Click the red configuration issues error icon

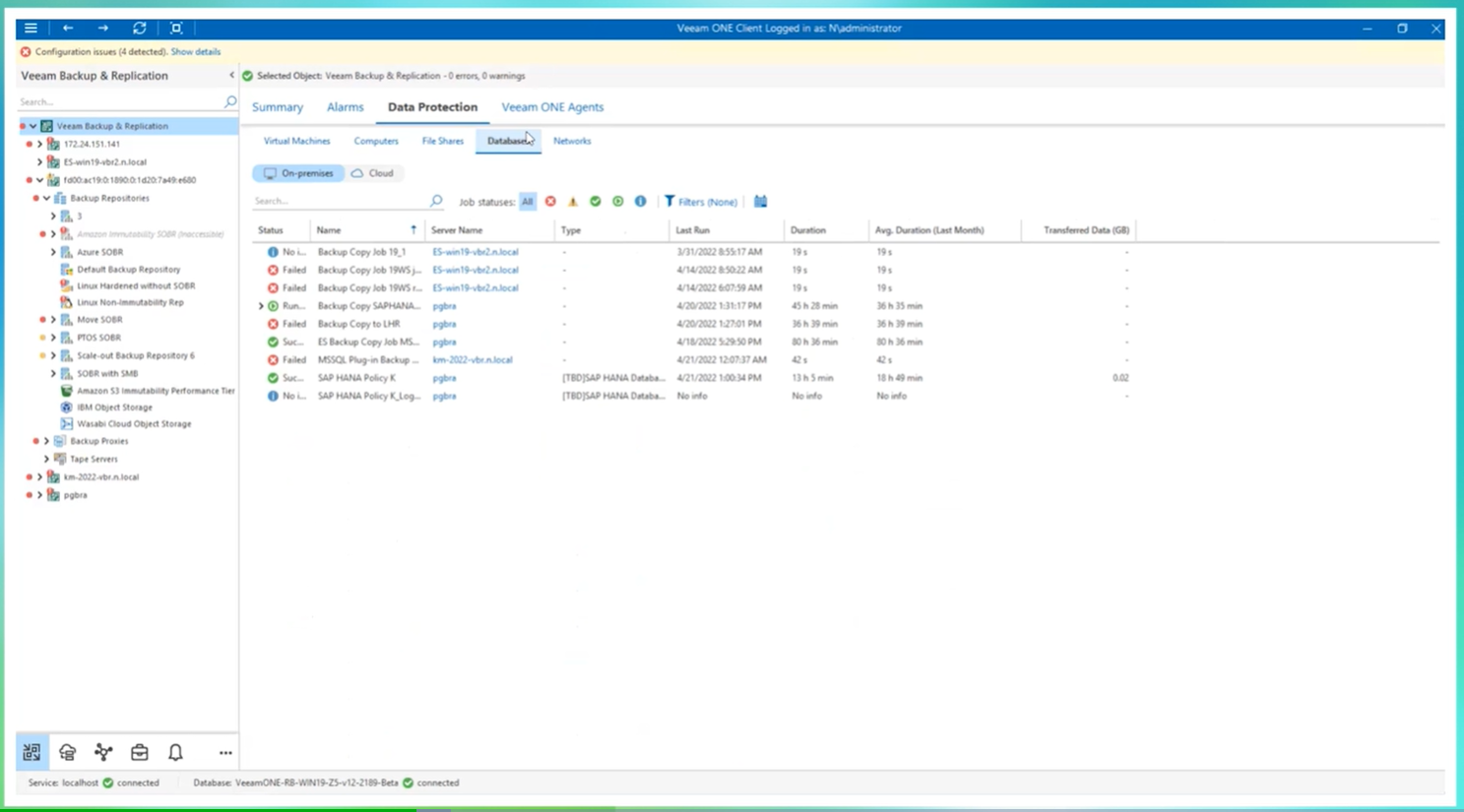tap(26, 51)
